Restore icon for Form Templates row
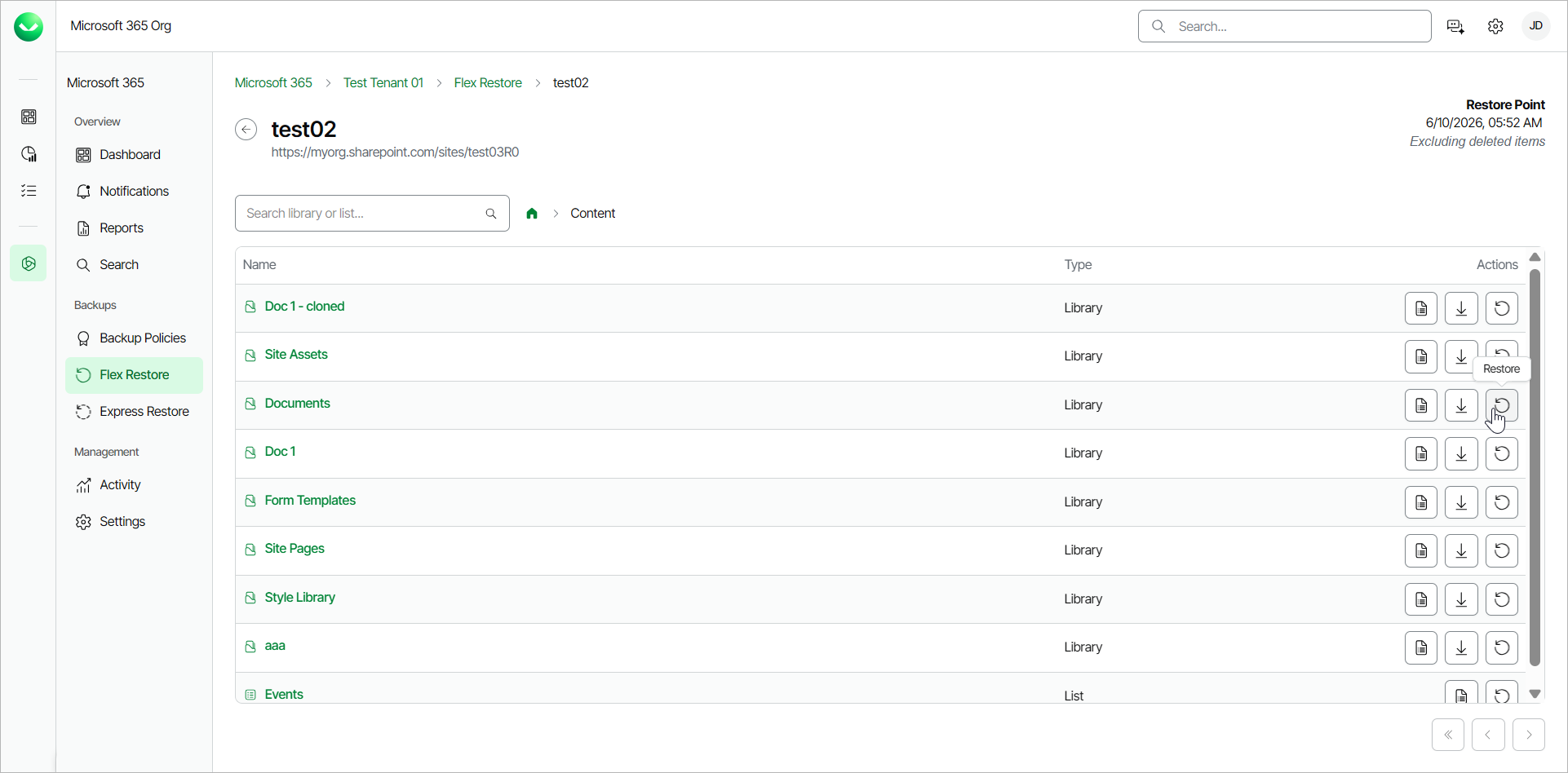1568x773 pixels. (1502, 502)
